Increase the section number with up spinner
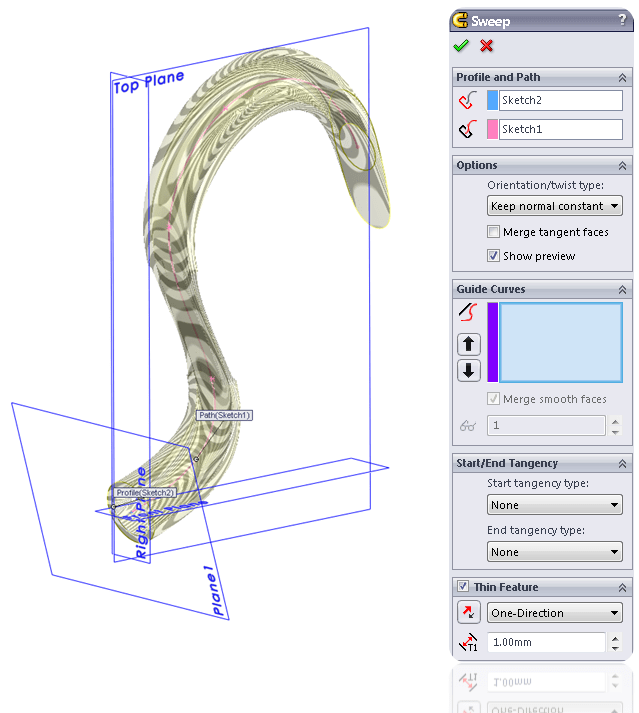 (x=615, y=422)
